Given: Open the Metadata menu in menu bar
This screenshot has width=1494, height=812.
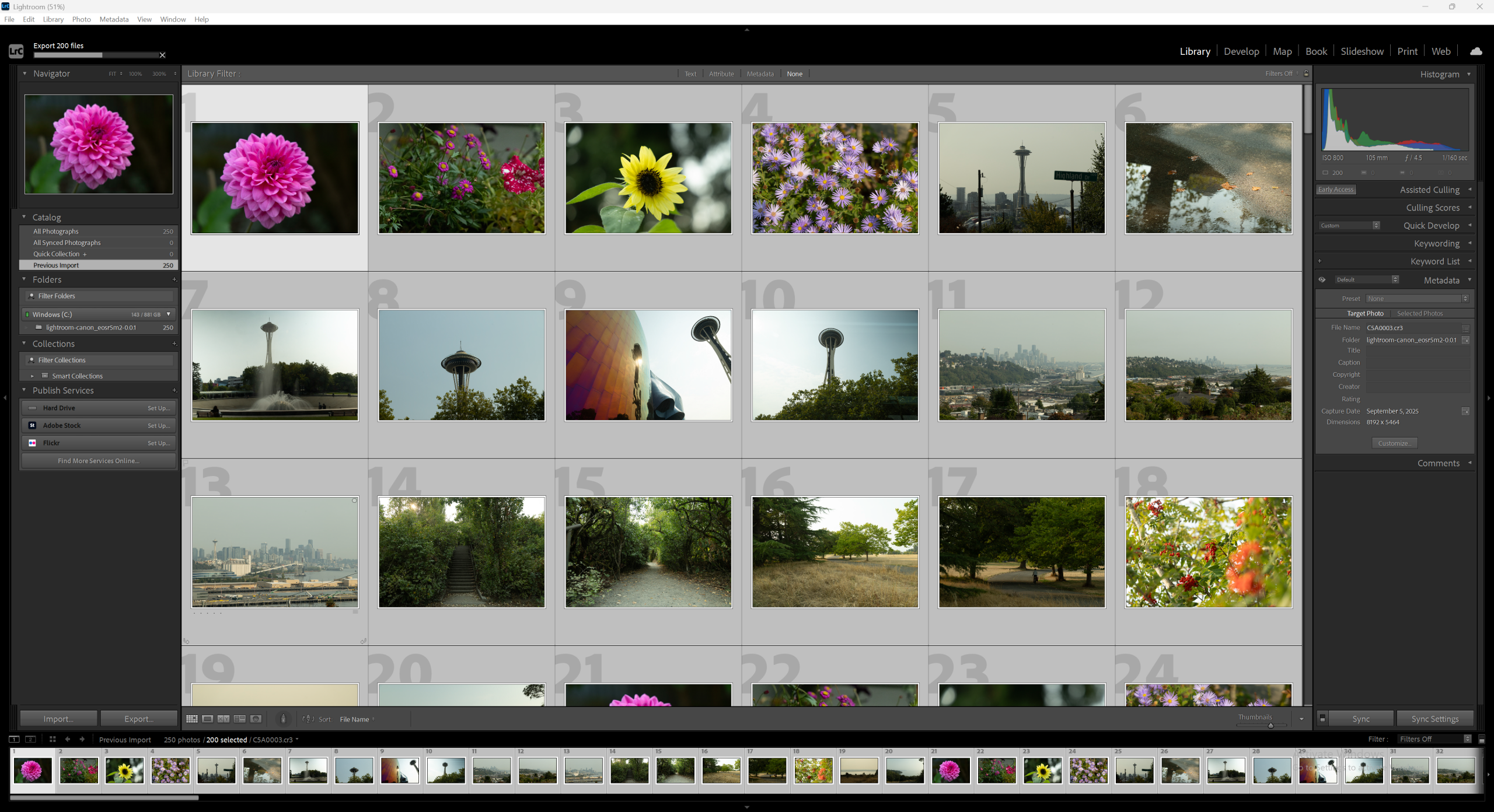Looking at the screenshot, I should 114,19.
